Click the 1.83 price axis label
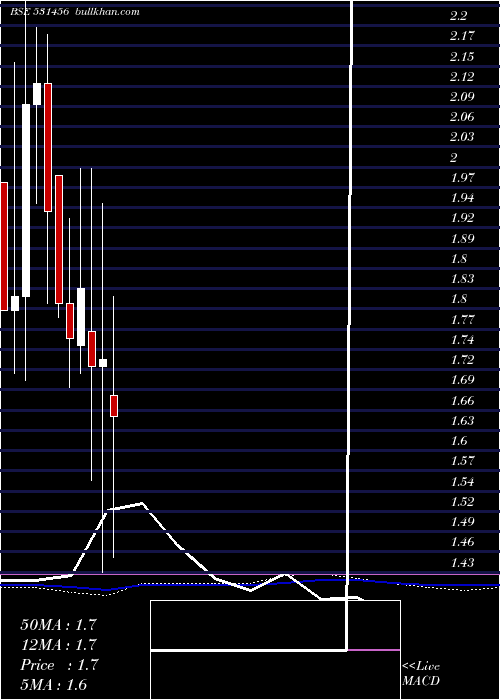The height and width of the screenshot is (700, 500). click(x=462, y=279)
